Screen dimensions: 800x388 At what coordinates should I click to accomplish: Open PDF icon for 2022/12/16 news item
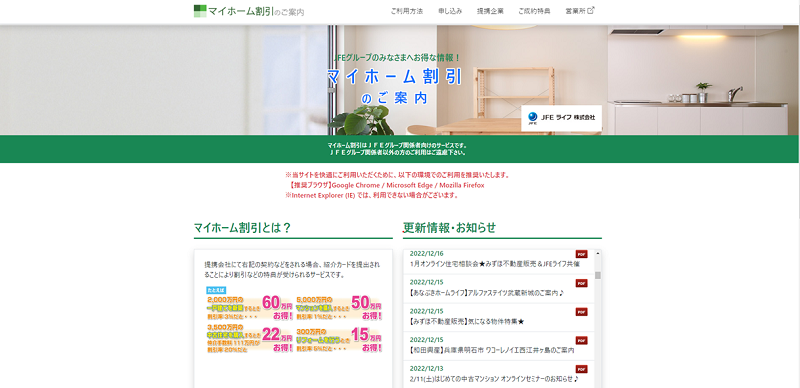pyautogui.click(x=582, y=254)
